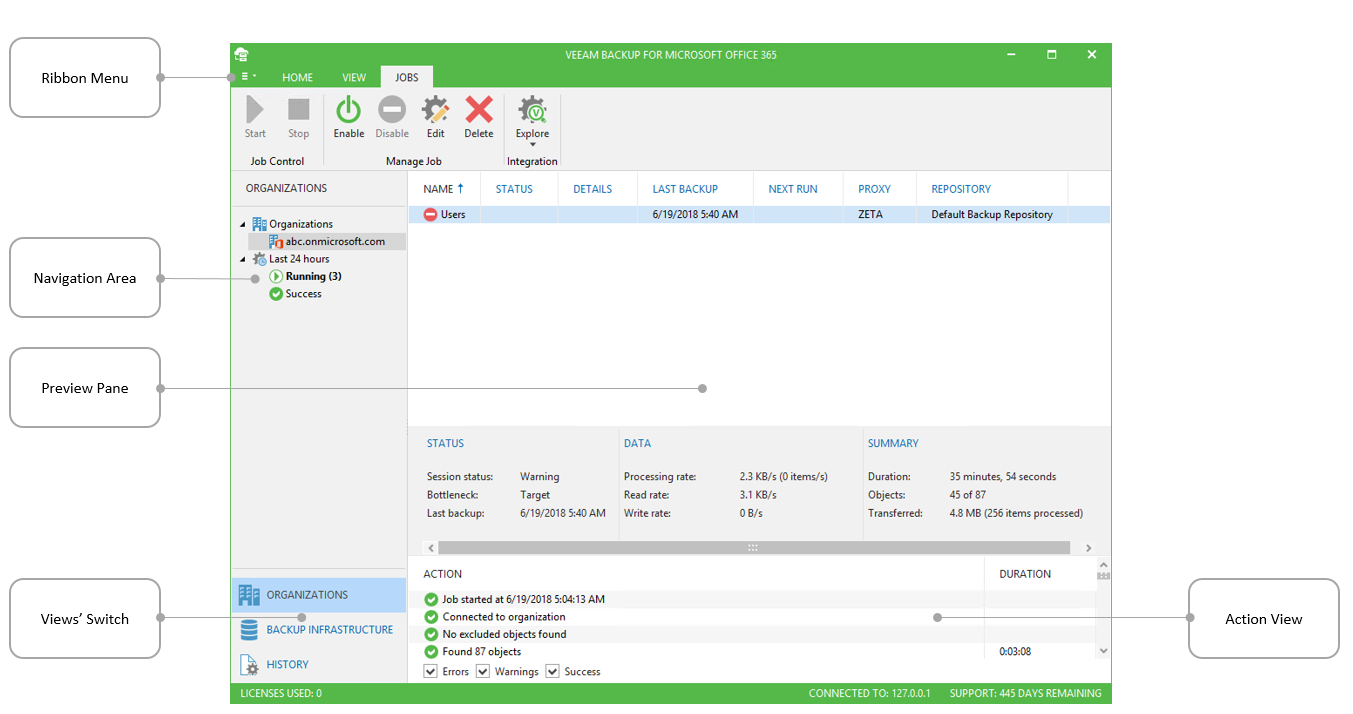The image size is (1353, 714).
Task: Click the green Enable power icon
Action: coord(348,109)
